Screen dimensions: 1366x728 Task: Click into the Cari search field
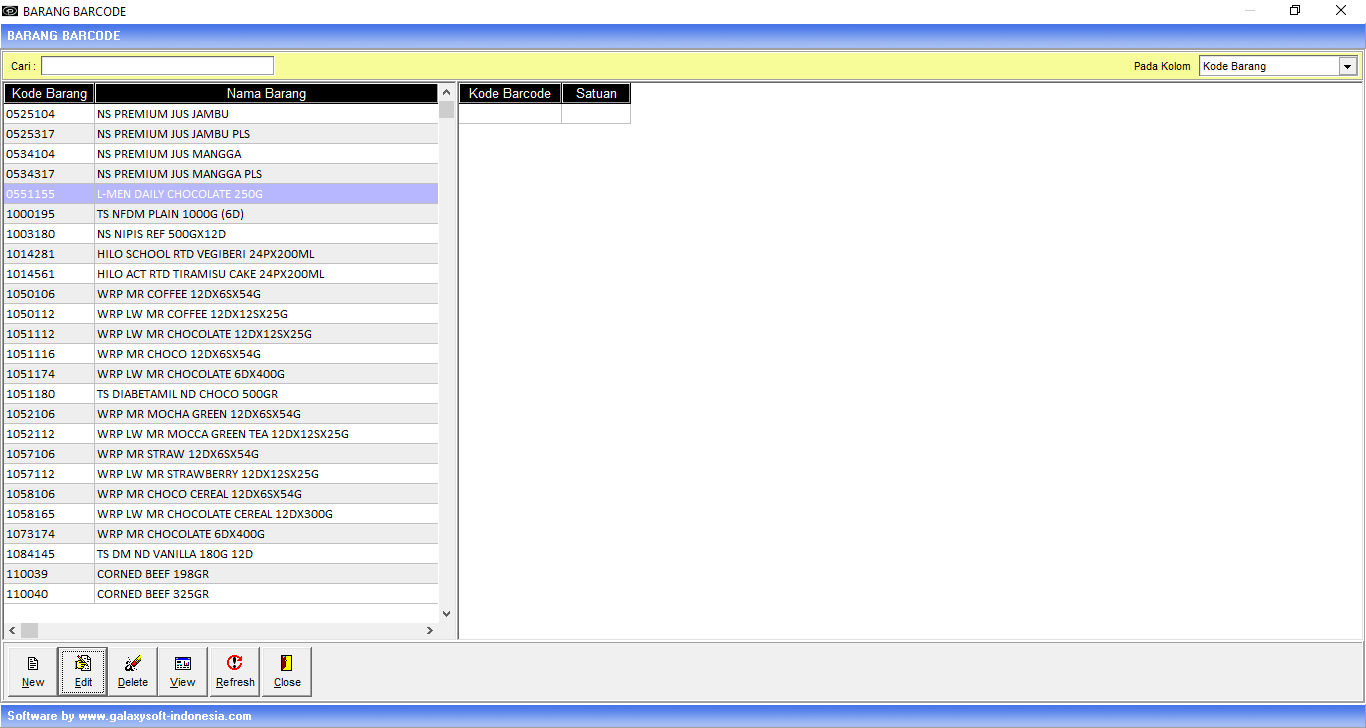(x=157, y=66)
